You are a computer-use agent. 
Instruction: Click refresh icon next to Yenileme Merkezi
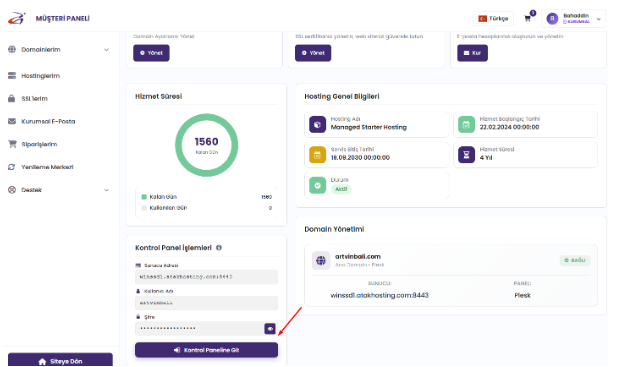[12, 167]
